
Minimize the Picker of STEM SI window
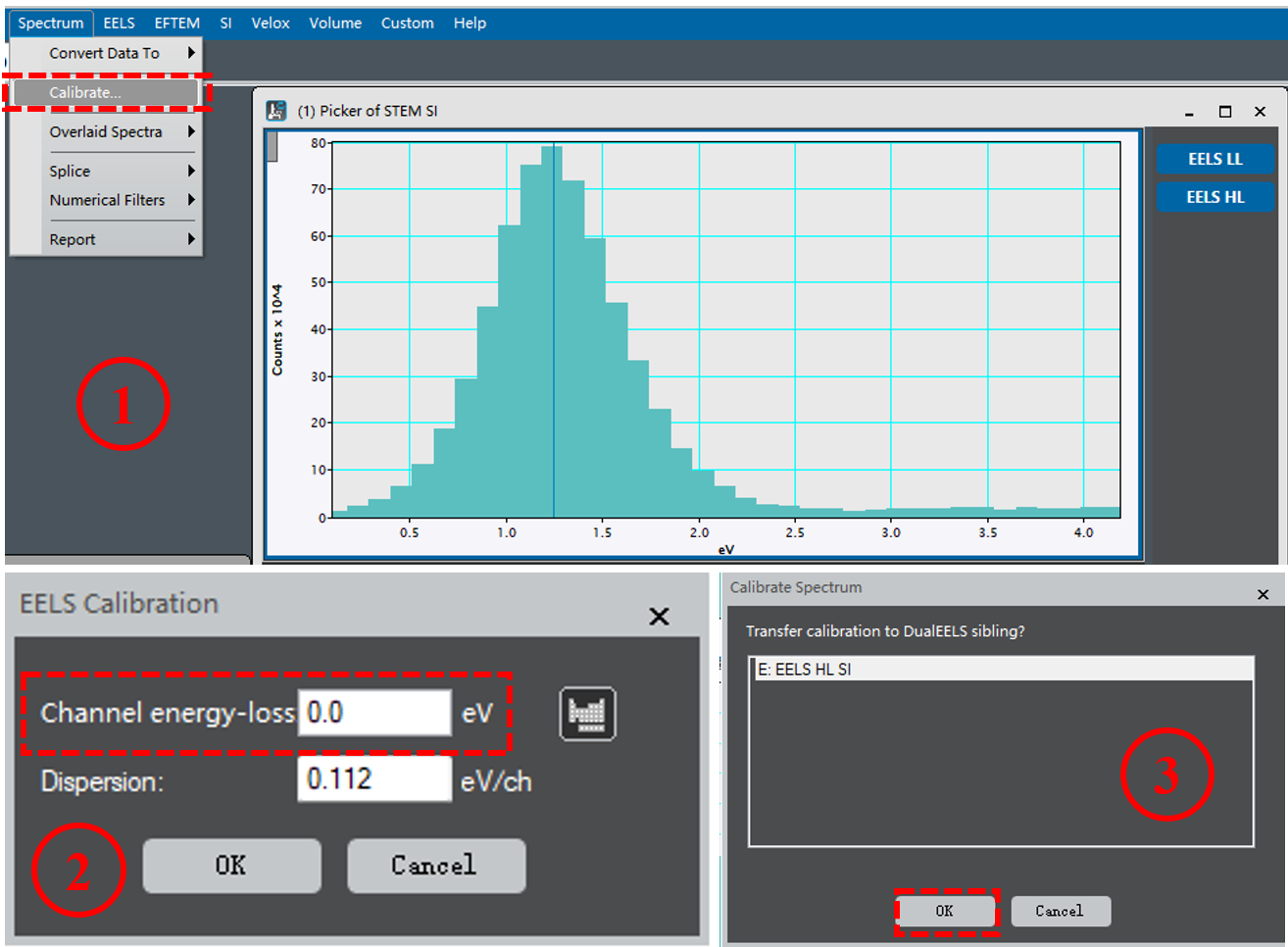[1189, 112]
